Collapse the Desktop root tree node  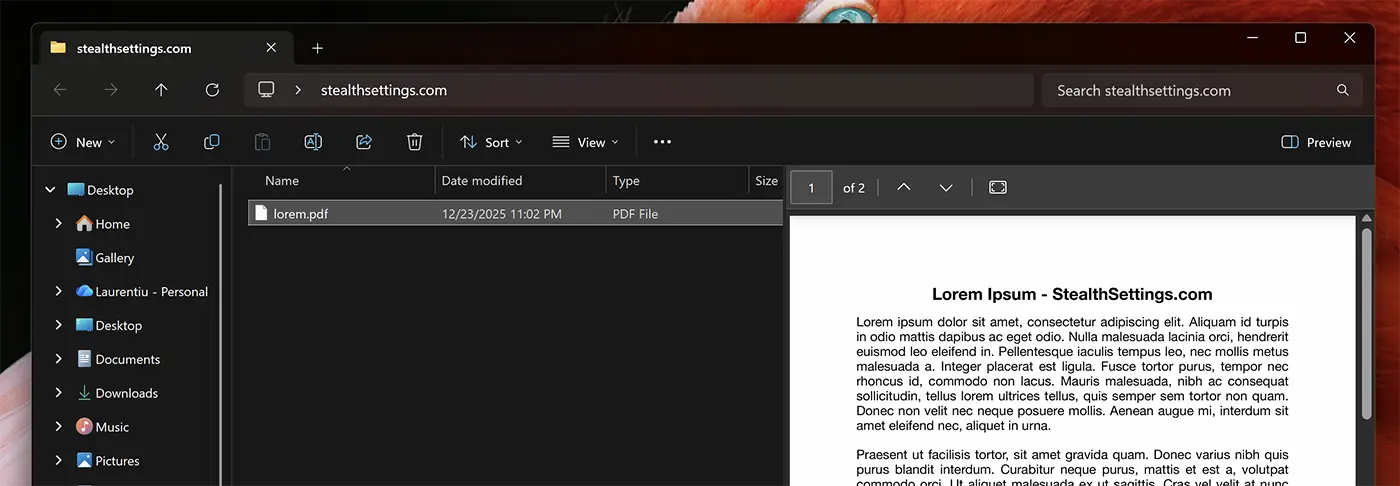(x=50, y=190)
